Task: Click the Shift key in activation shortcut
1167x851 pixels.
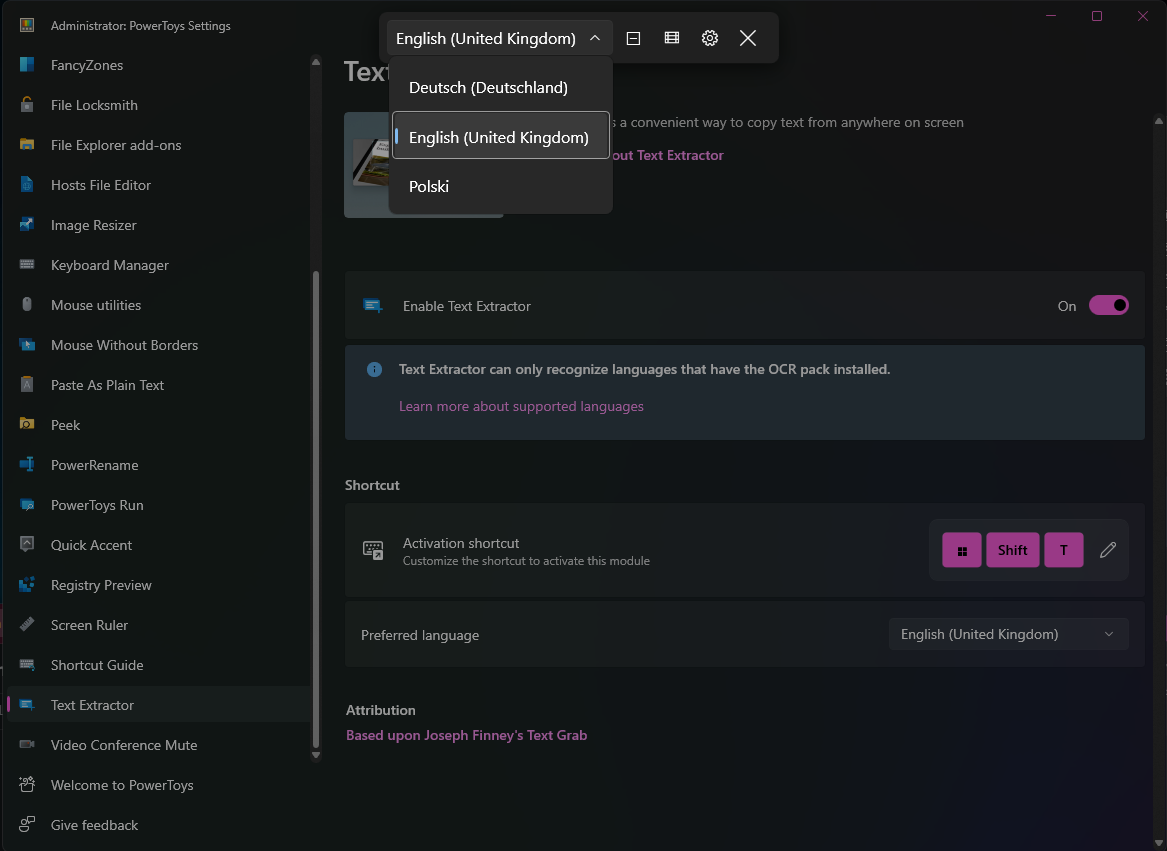Action: [1012, 550]
